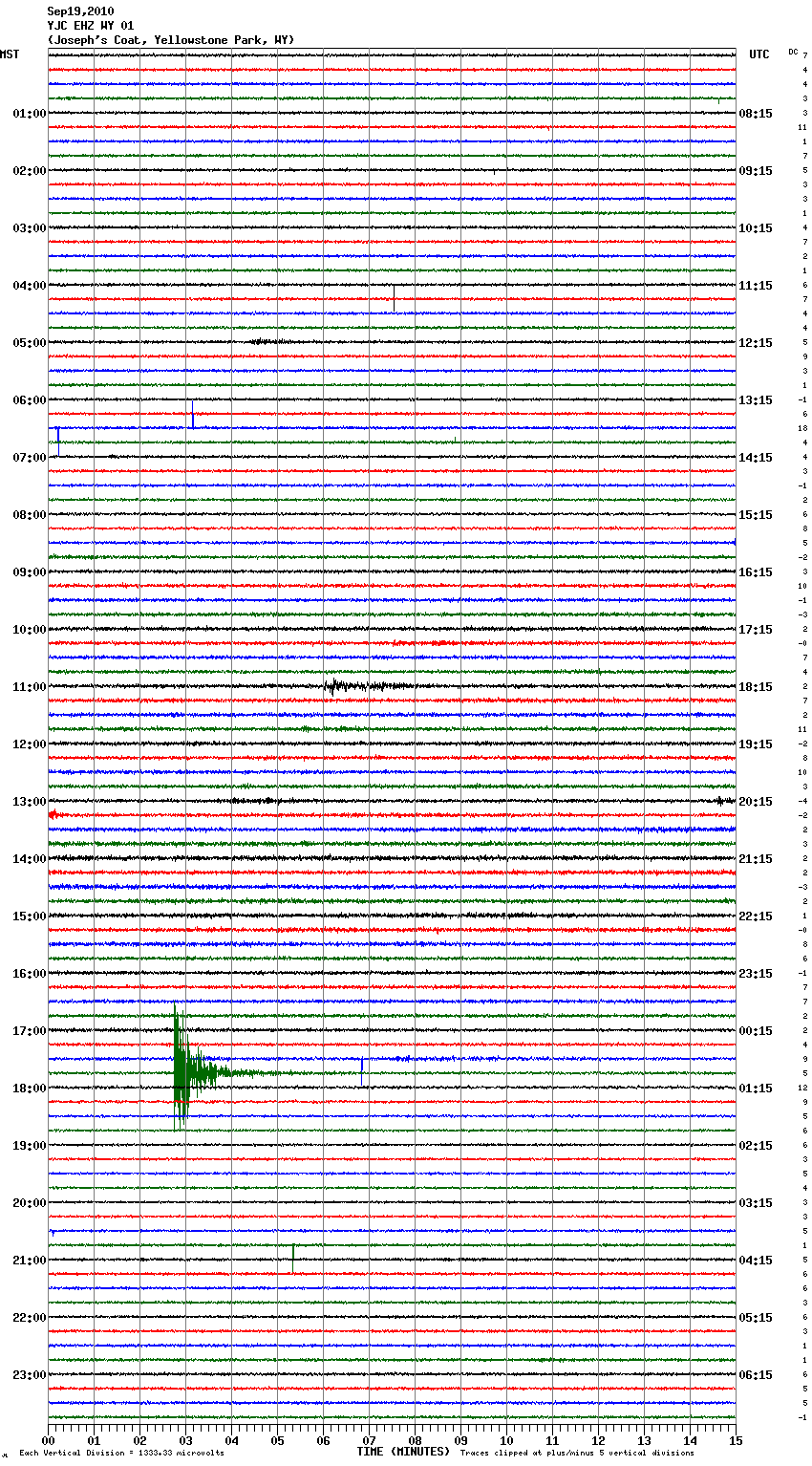Select the MST time label 07:00
Image resolution: width=812 pixels, height=1466 pixels.
point(30,458)
